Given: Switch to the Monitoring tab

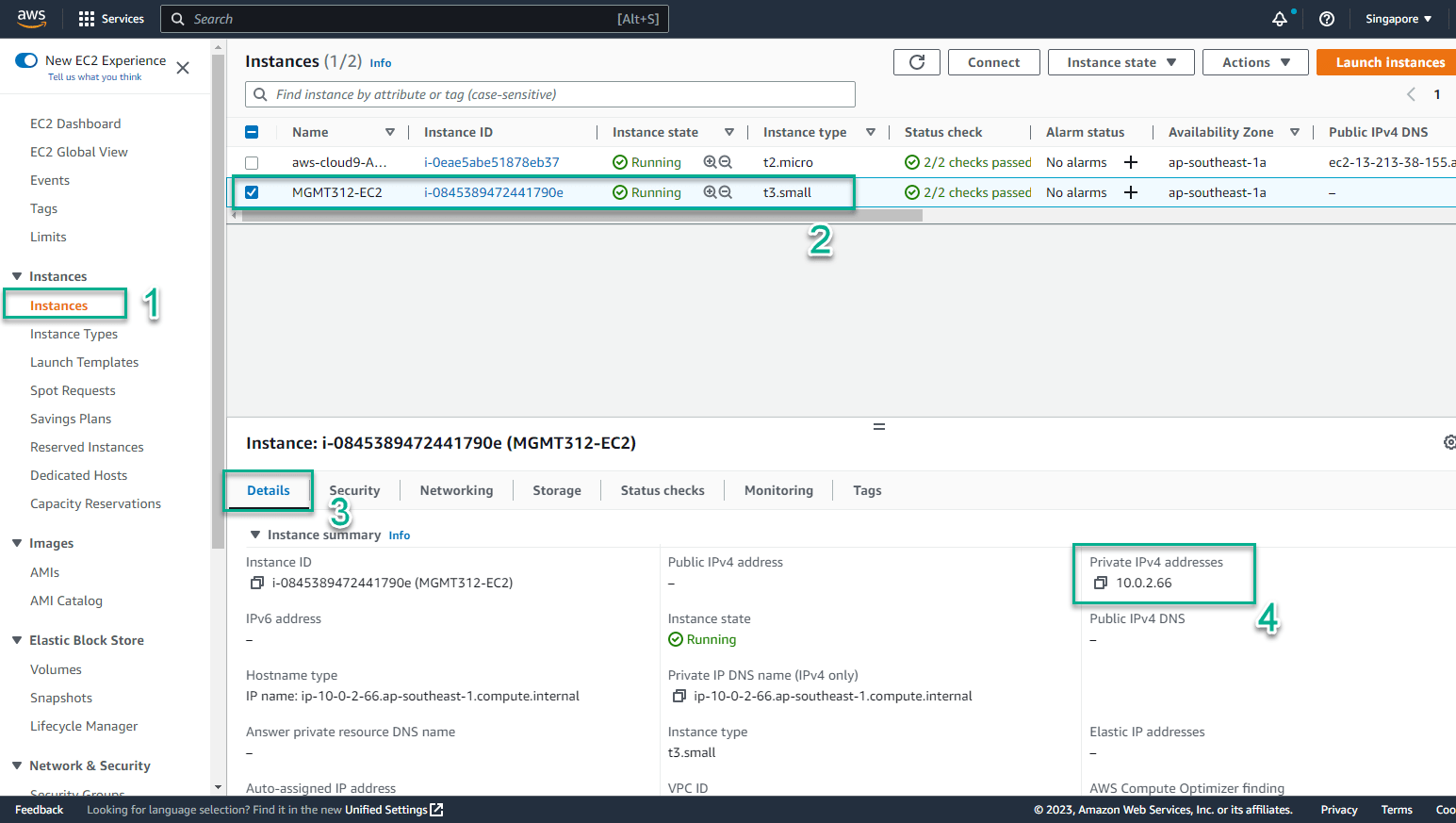Looking at the screenshot, I should [x=778, y=490].
